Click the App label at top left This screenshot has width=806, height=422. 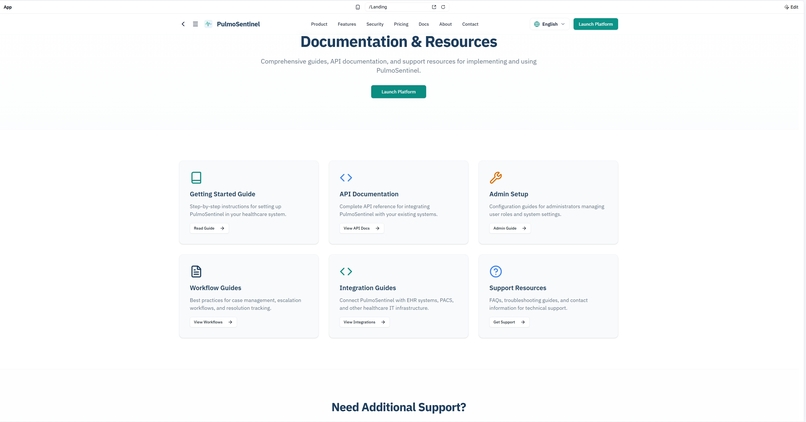[x=8, y=7]
